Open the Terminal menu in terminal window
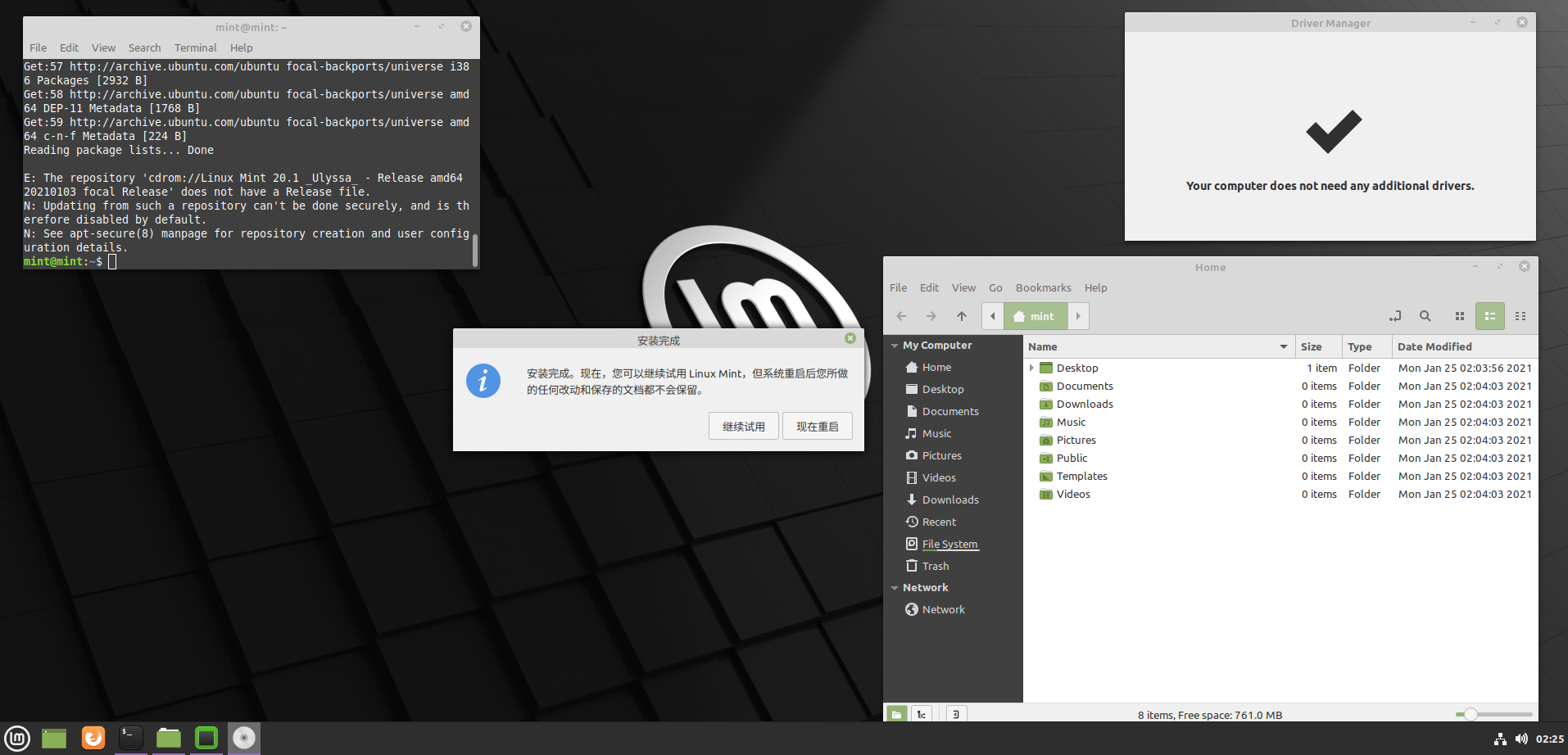Viewport: 1568px width, 755px height. pyautogui.click(x=195, y=47)
